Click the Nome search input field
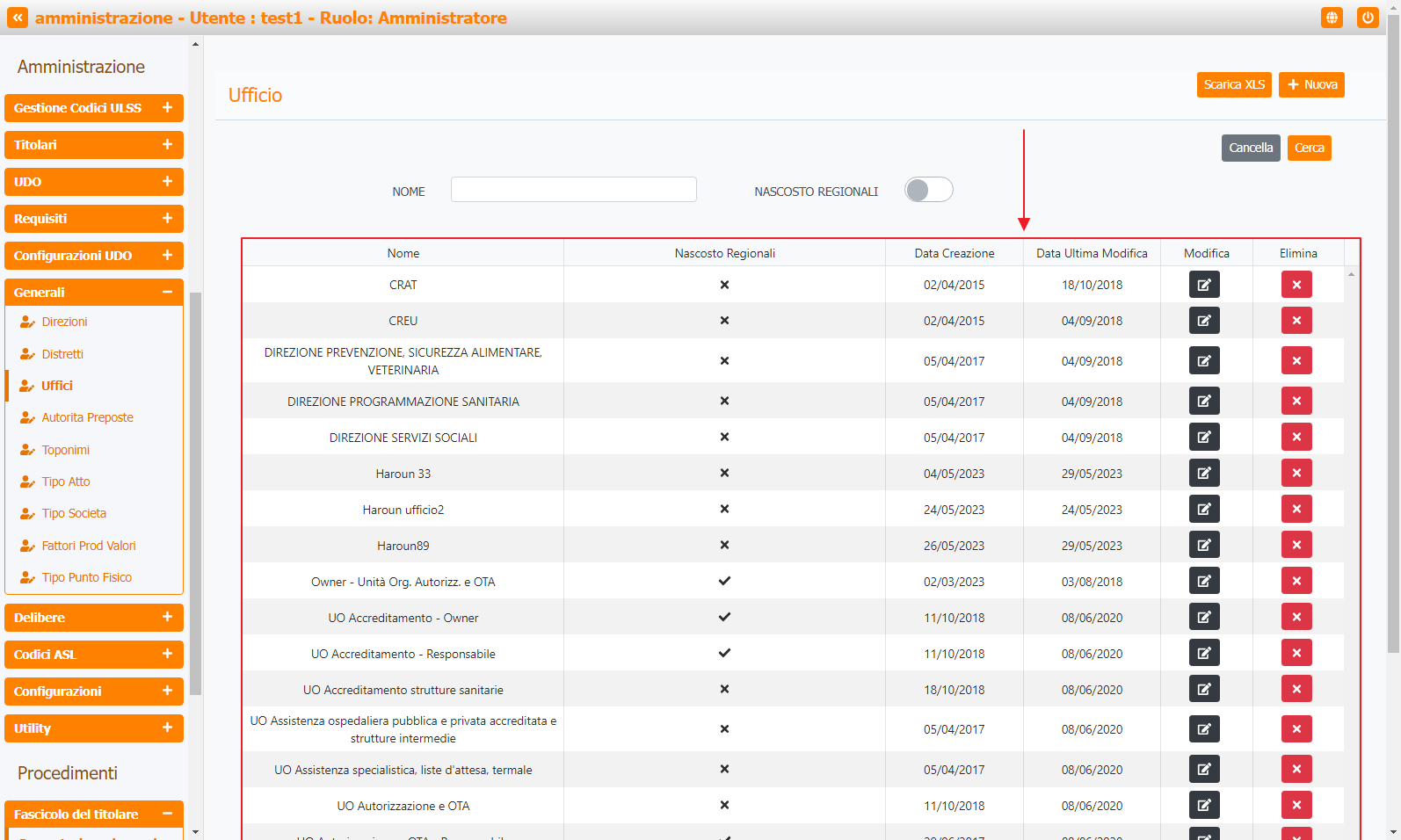1401x840 pixels. [573, 190]
